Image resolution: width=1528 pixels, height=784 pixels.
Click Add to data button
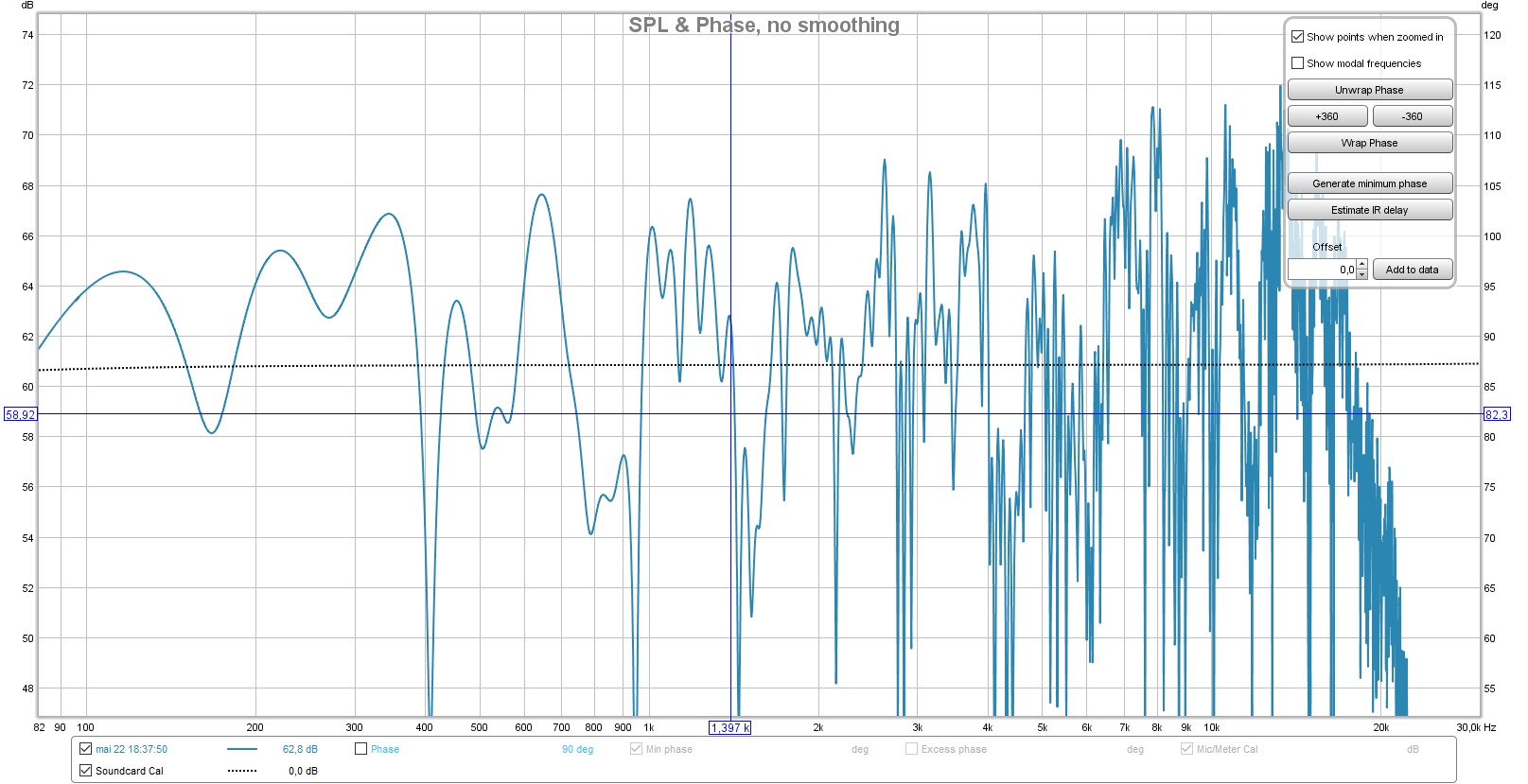(x=1412, y=270)
